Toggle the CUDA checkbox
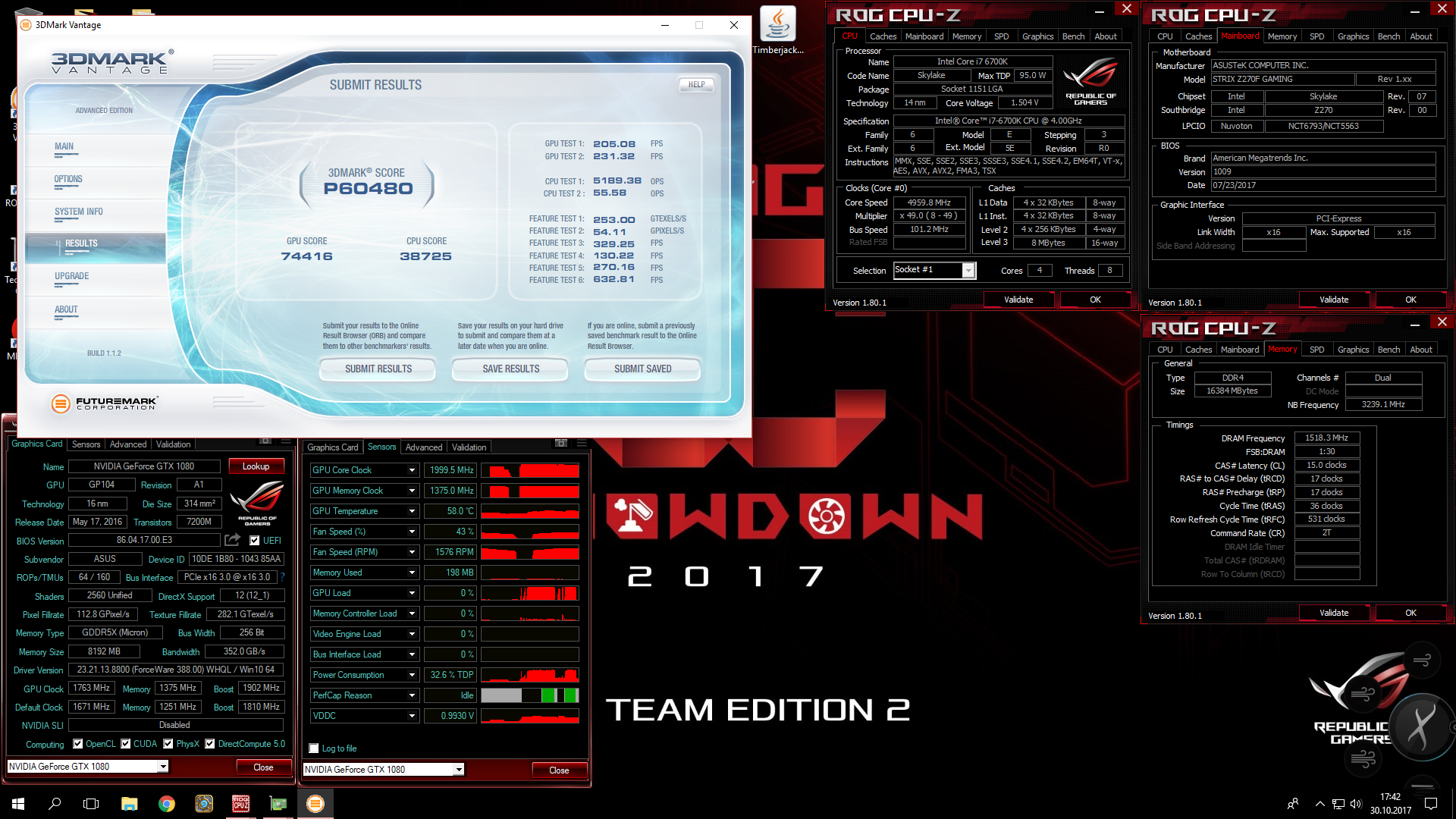Image resolution: width=1456 pixels, height=819 pixels. point(126,744)
